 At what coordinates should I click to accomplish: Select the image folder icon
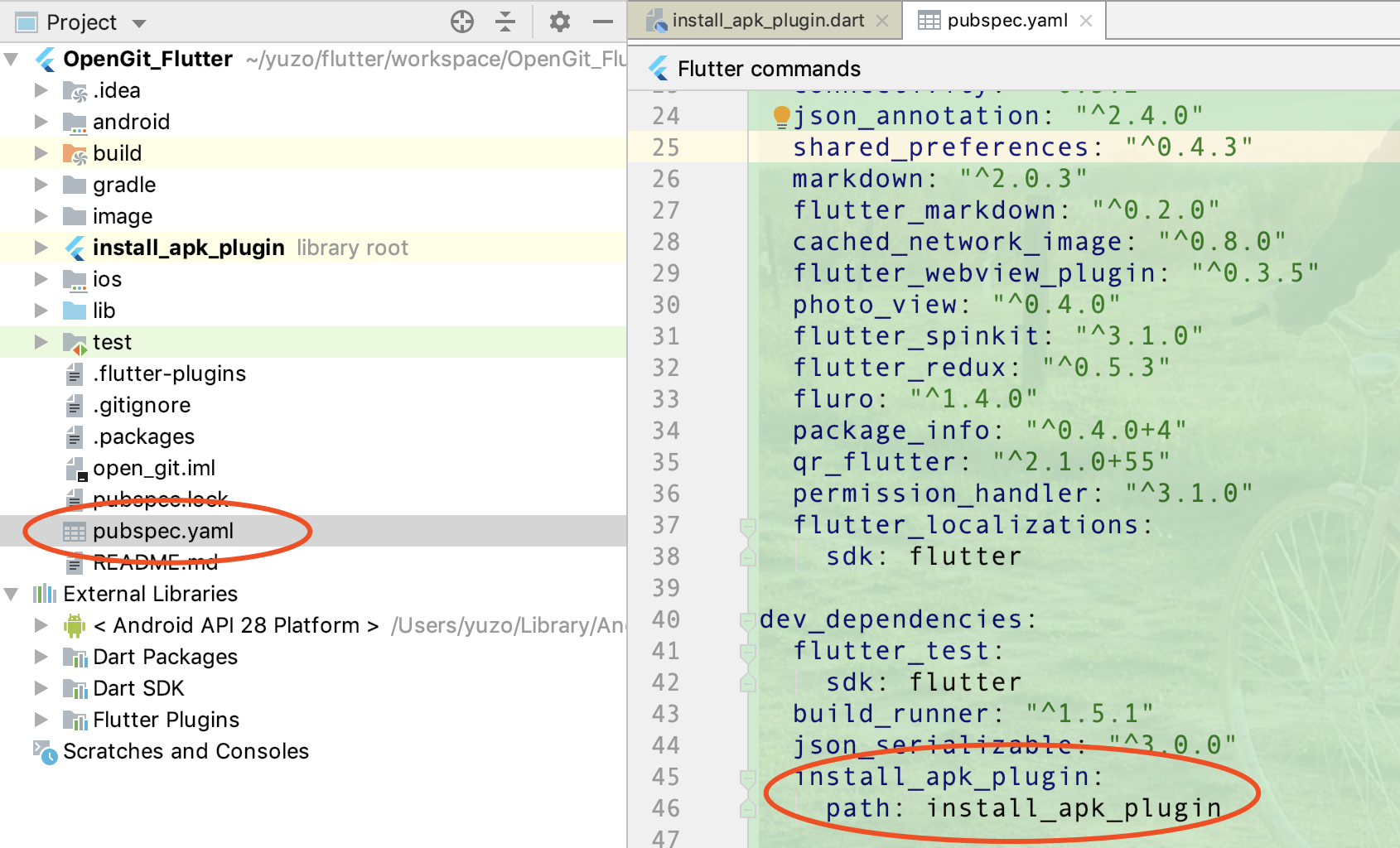click(x=75, y=215)
